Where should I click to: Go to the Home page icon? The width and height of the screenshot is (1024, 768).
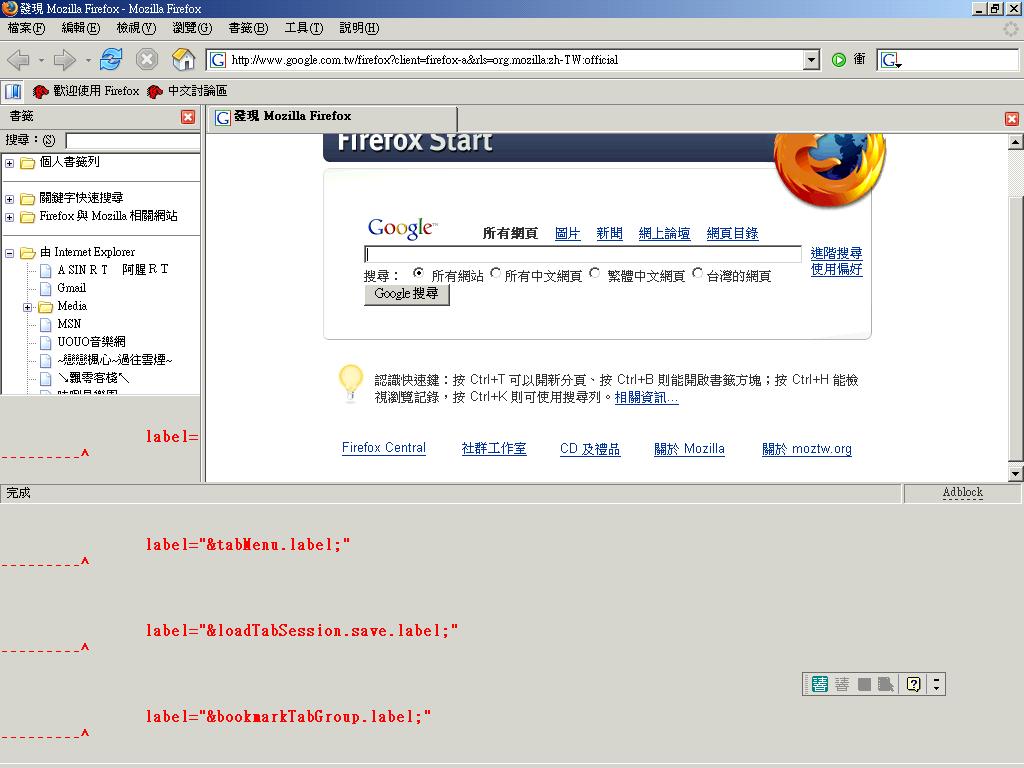click(x=184, y=59)
